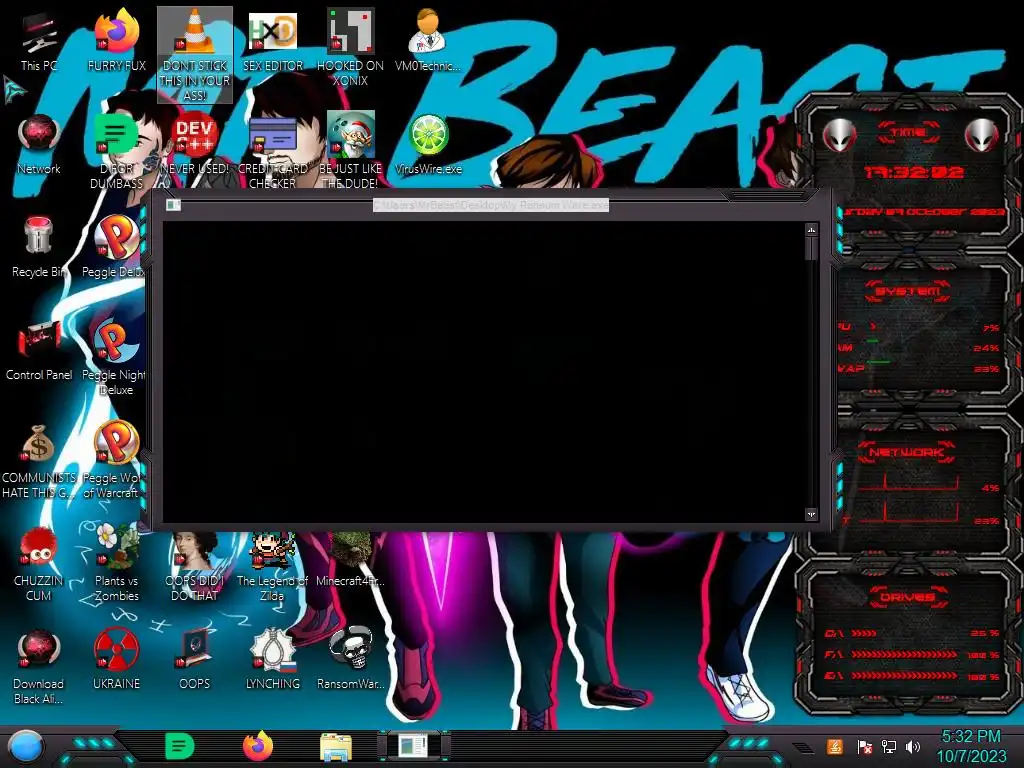The width and height of the screenshot is (1024, 768).
Task: Open File Explorer from the taskbar
Action: 336,746
